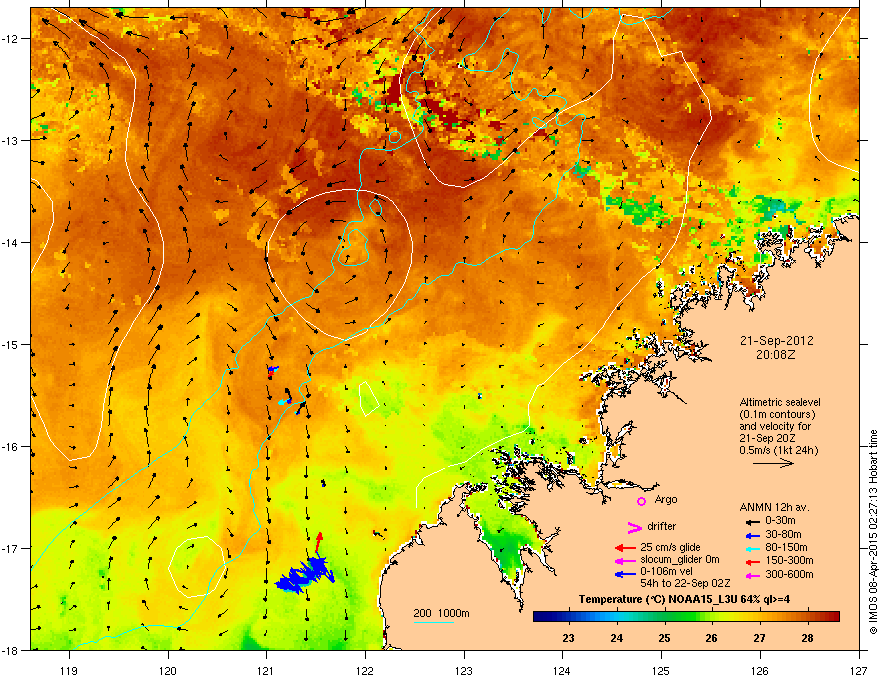Click the green 25 region of colorbar
Image resolution: width=880 pixels, height=680 pixels.
664,617
